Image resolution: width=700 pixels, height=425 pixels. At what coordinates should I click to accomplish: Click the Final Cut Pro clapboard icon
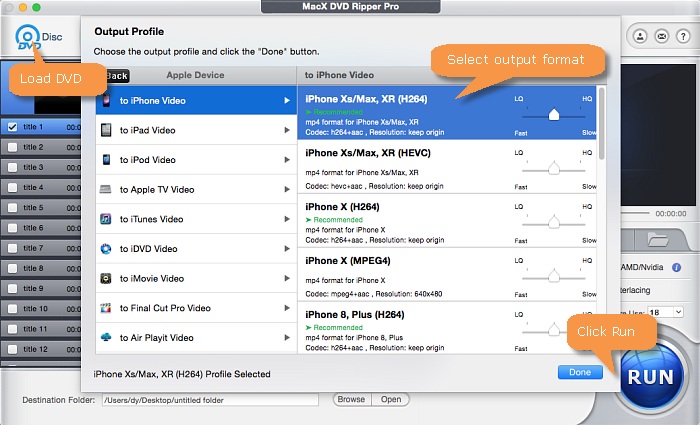pos(106,308)
